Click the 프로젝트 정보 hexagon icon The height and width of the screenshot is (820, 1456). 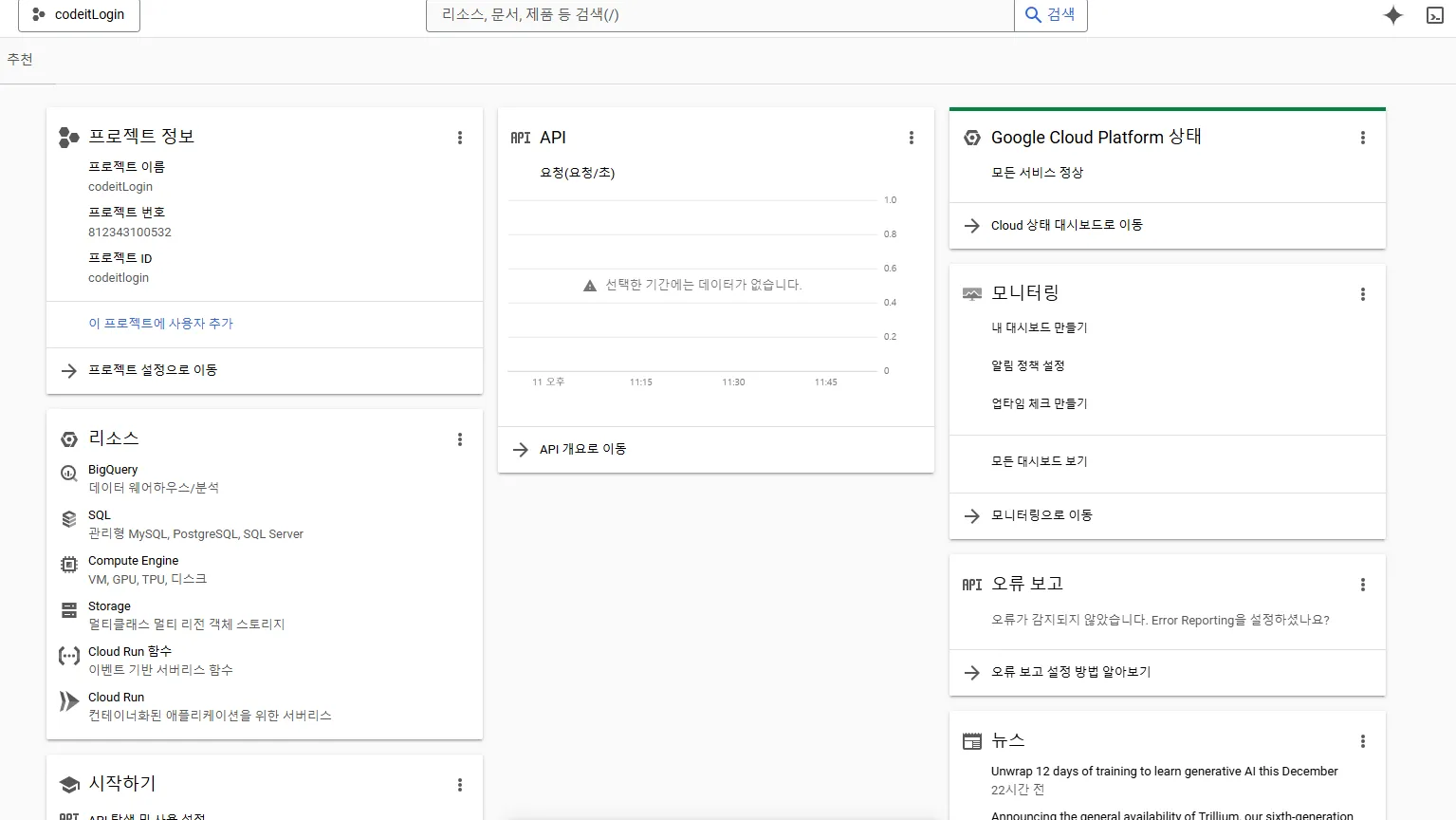pyautogui.click(x=68, y=138)
